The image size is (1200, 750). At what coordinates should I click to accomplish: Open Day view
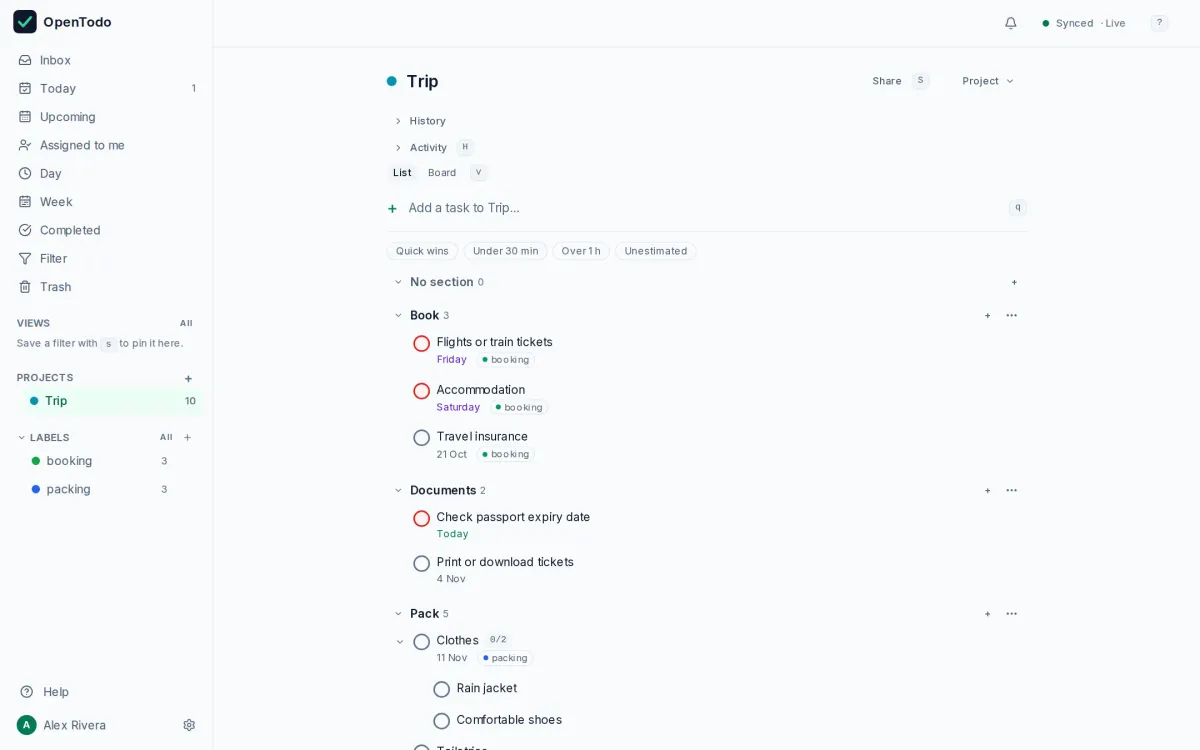point(106,173)
